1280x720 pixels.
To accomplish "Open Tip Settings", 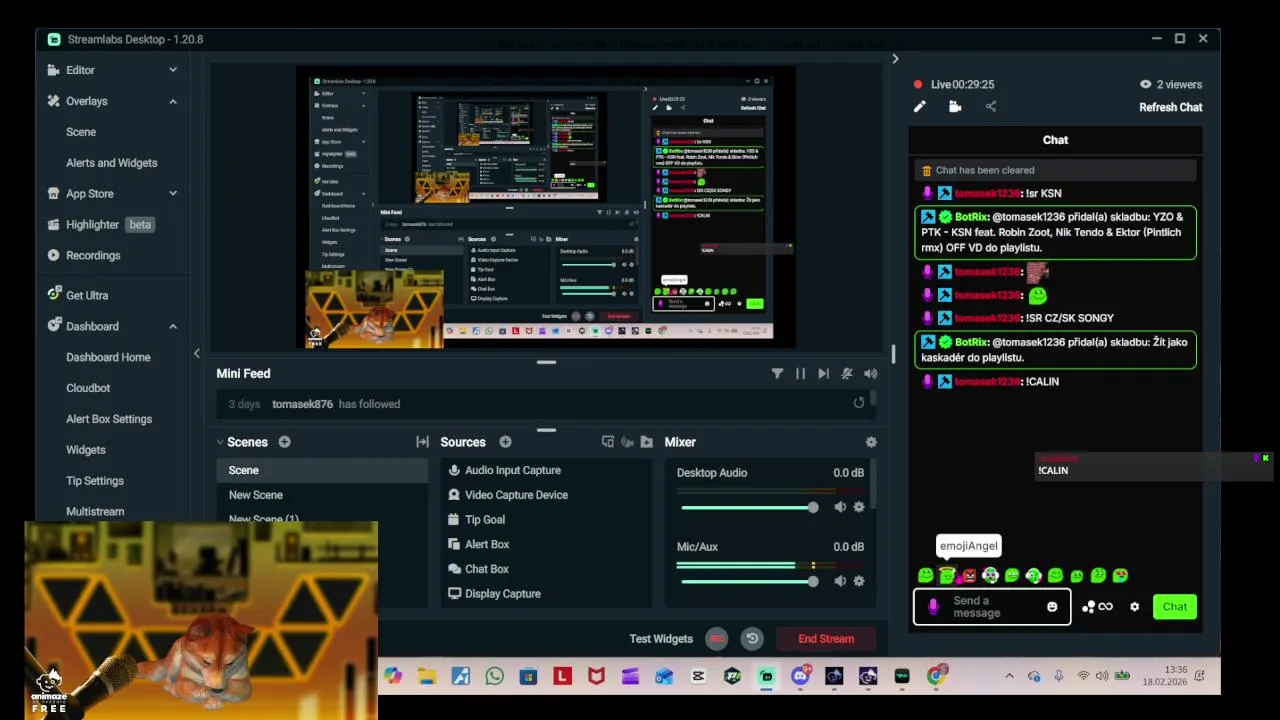I will click(x=95, y=481).
